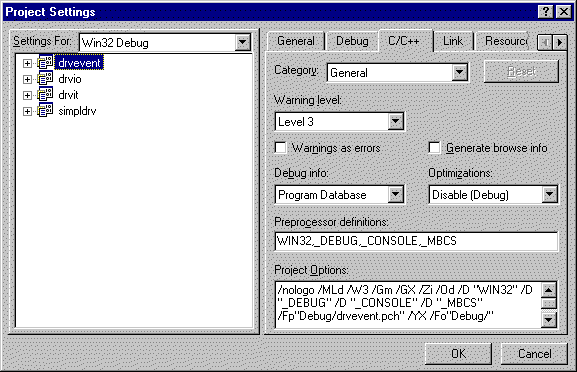Open the Optimizations dropdown
The height and width of the screenshot is (372, 577).
point(549,194)
